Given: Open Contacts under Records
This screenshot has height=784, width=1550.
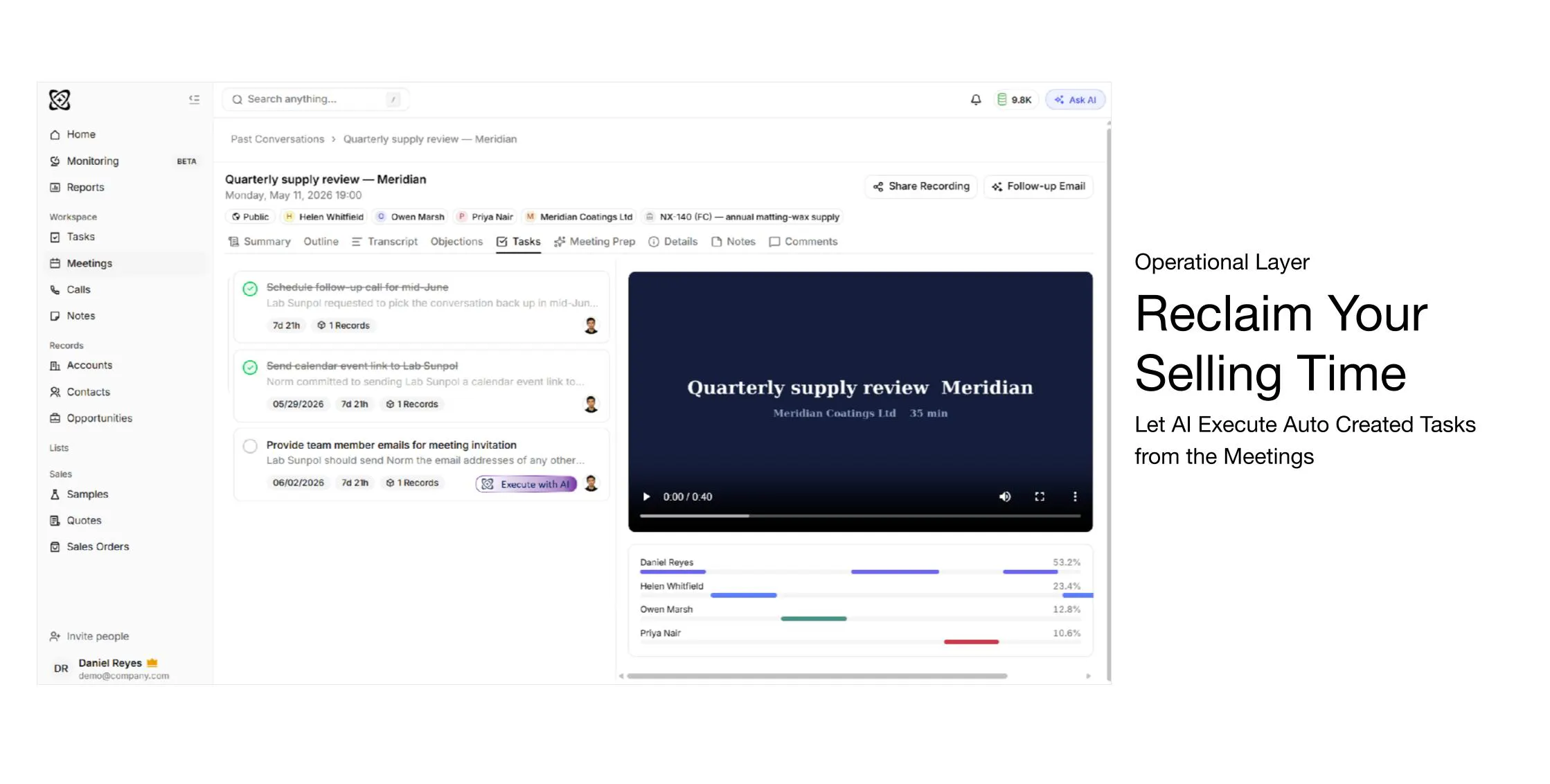Looking at the screenshot, I should coord(88,392).
